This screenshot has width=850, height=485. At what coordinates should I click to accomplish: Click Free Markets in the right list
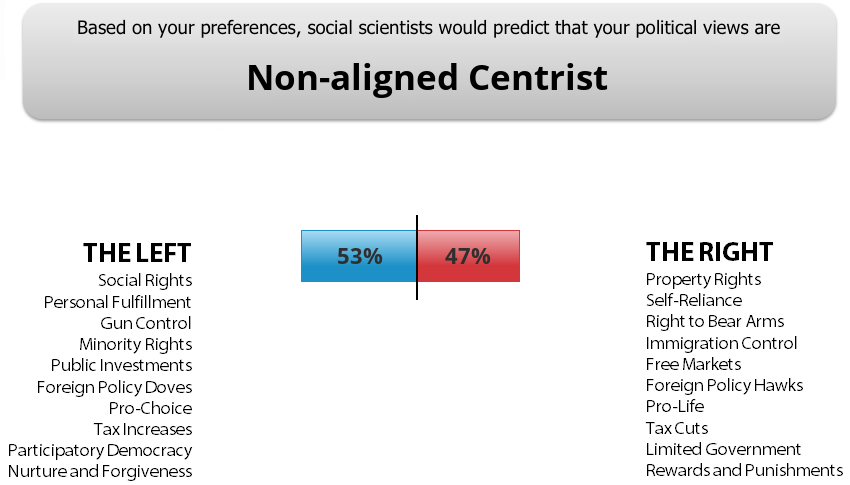[x=693, y=364]
